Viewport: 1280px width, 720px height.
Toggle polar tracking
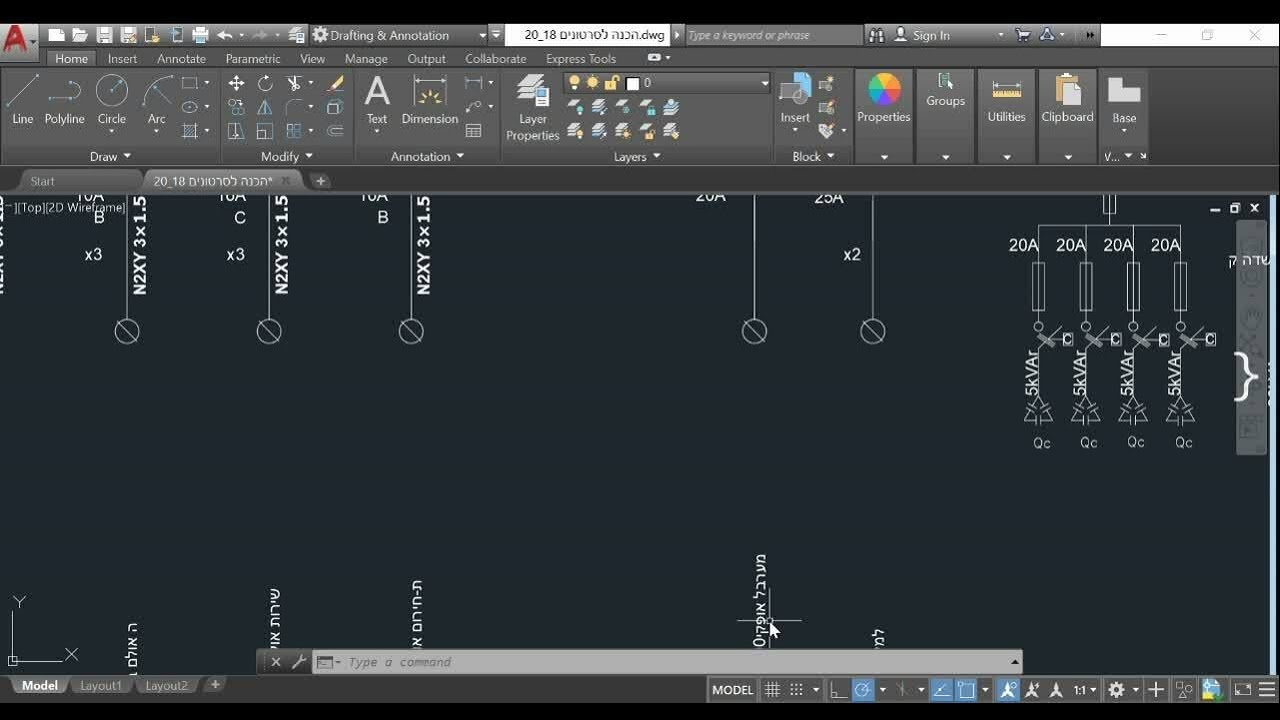(862, 690)
